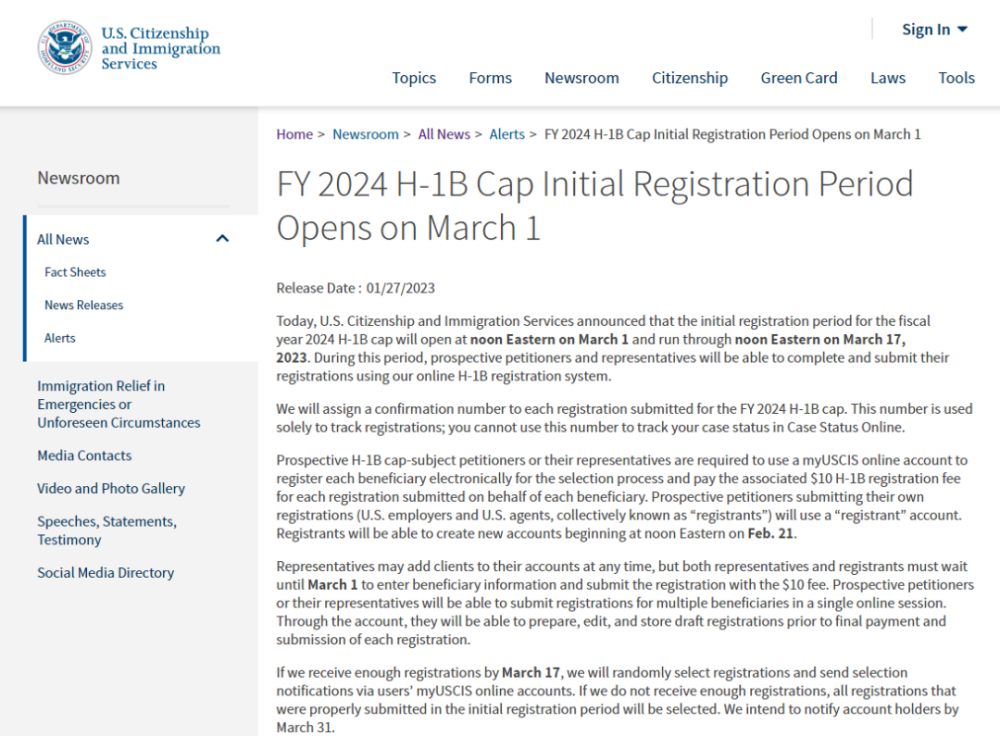Image resolution: width=1000 pixels, height=736 pixels.
Task: Open Fact Sheets in sidebar
Action: point(75,272)
